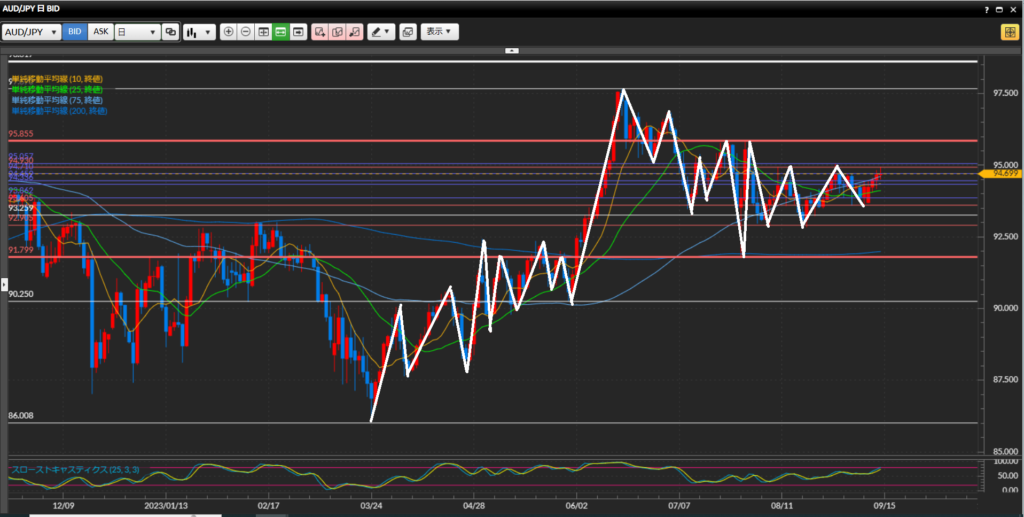1024x517 pixels.
Task: Click the yellow crosshair icon at top right
Action: [x=1009, y=32]
